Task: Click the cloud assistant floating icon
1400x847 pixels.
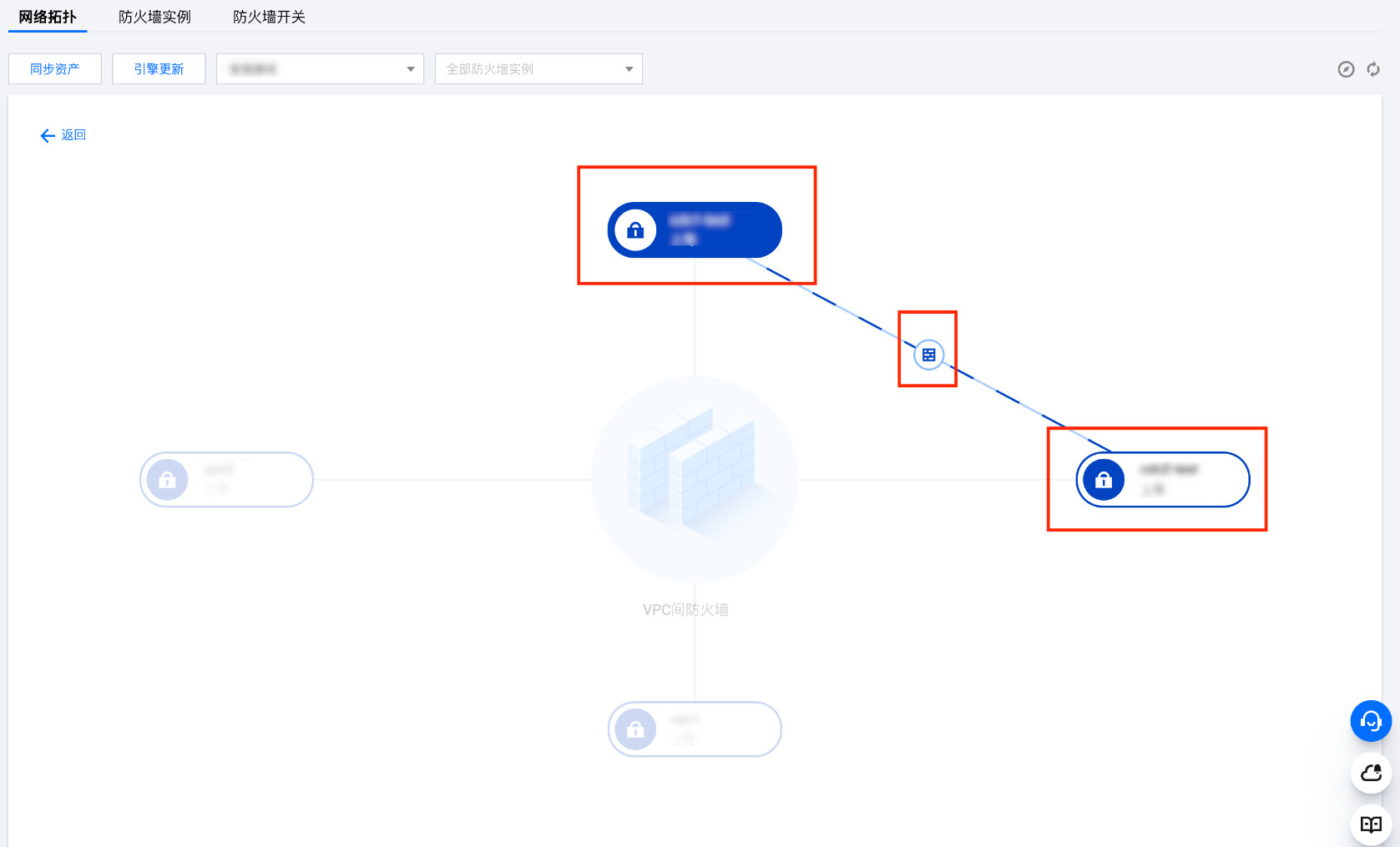Action: coord(1371,774)
